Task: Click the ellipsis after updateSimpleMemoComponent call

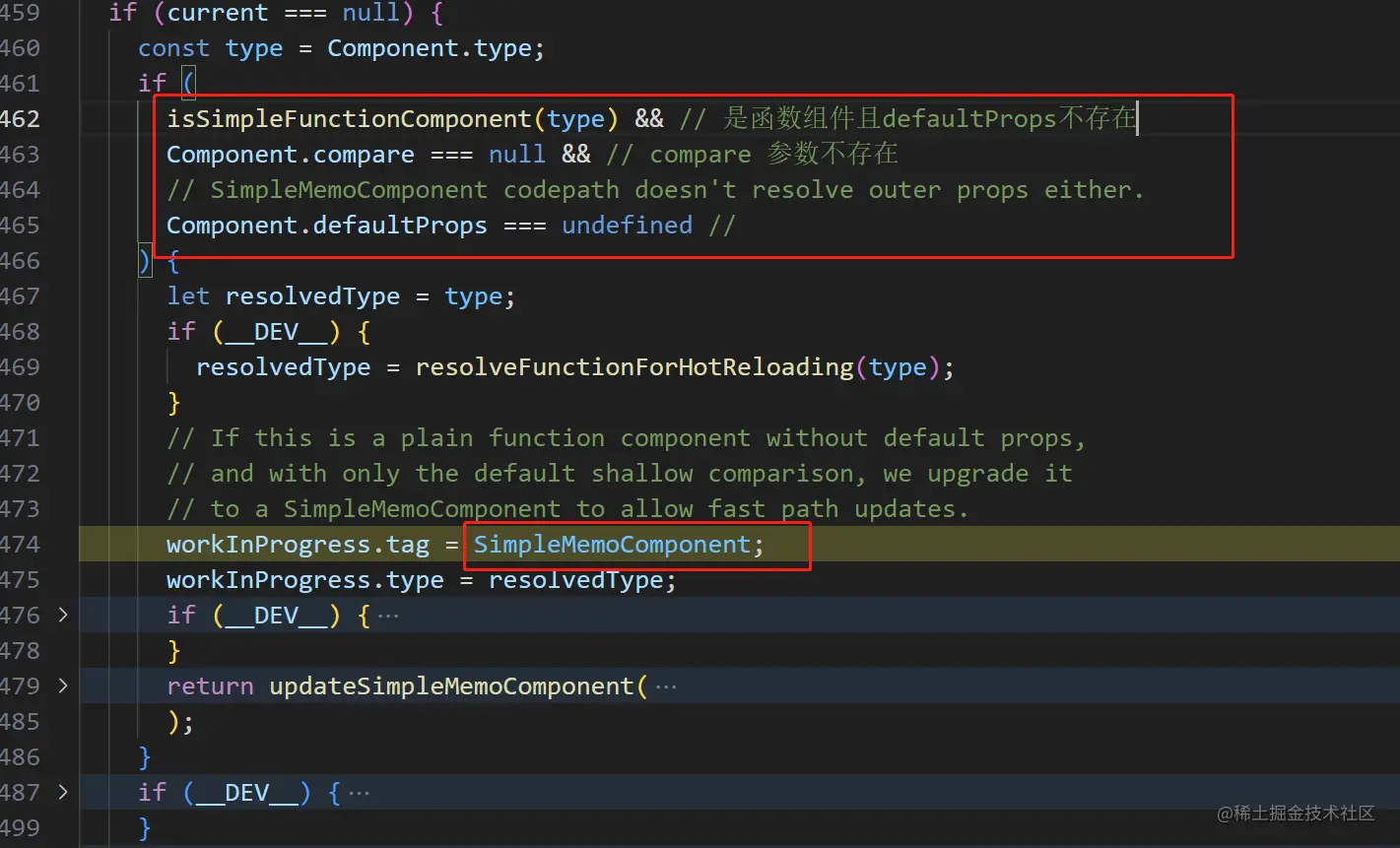Action: [667, 686]
